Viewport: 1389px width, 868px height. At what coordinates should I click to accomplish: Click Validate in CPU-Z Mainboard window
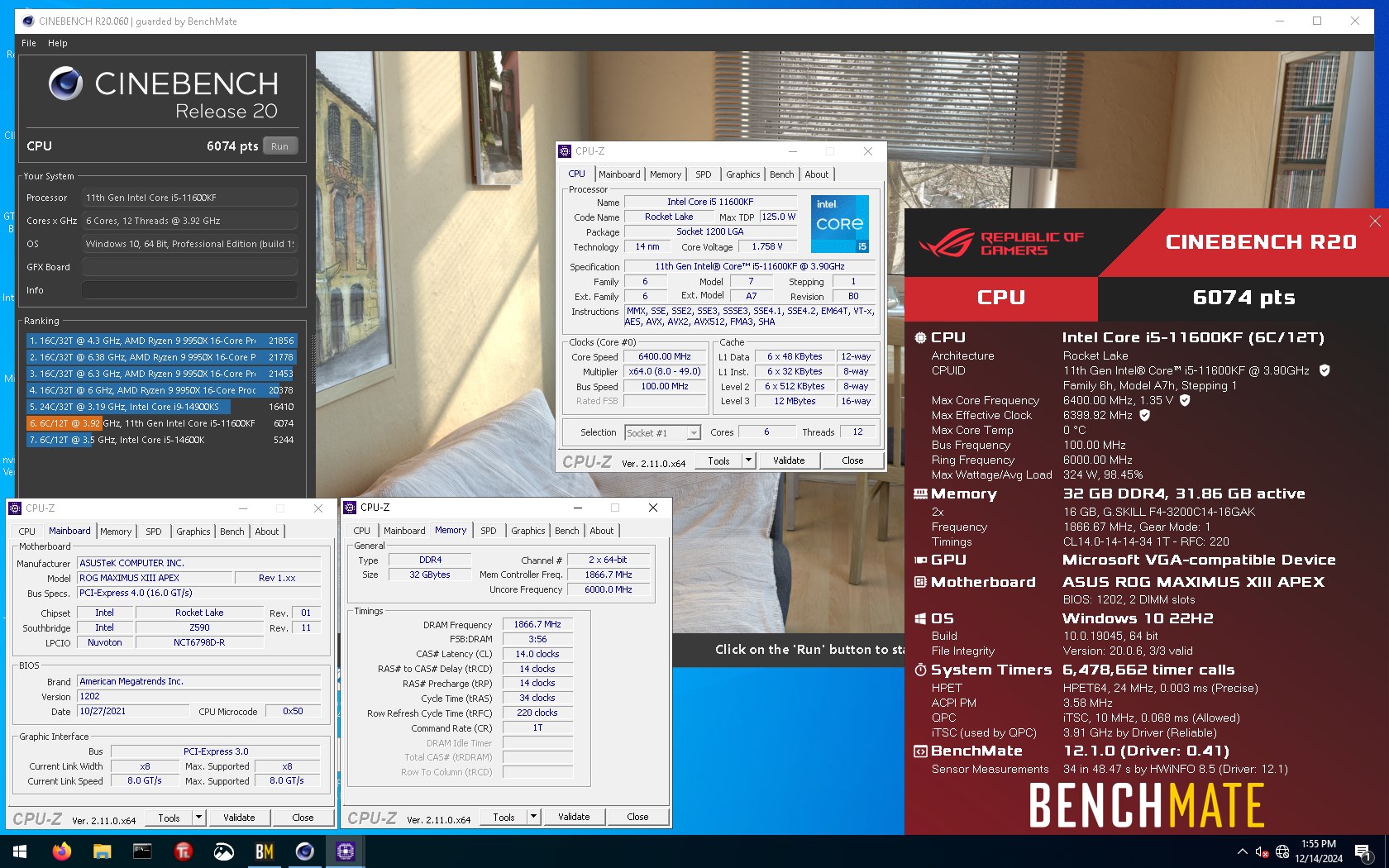(x=239, y=818)
